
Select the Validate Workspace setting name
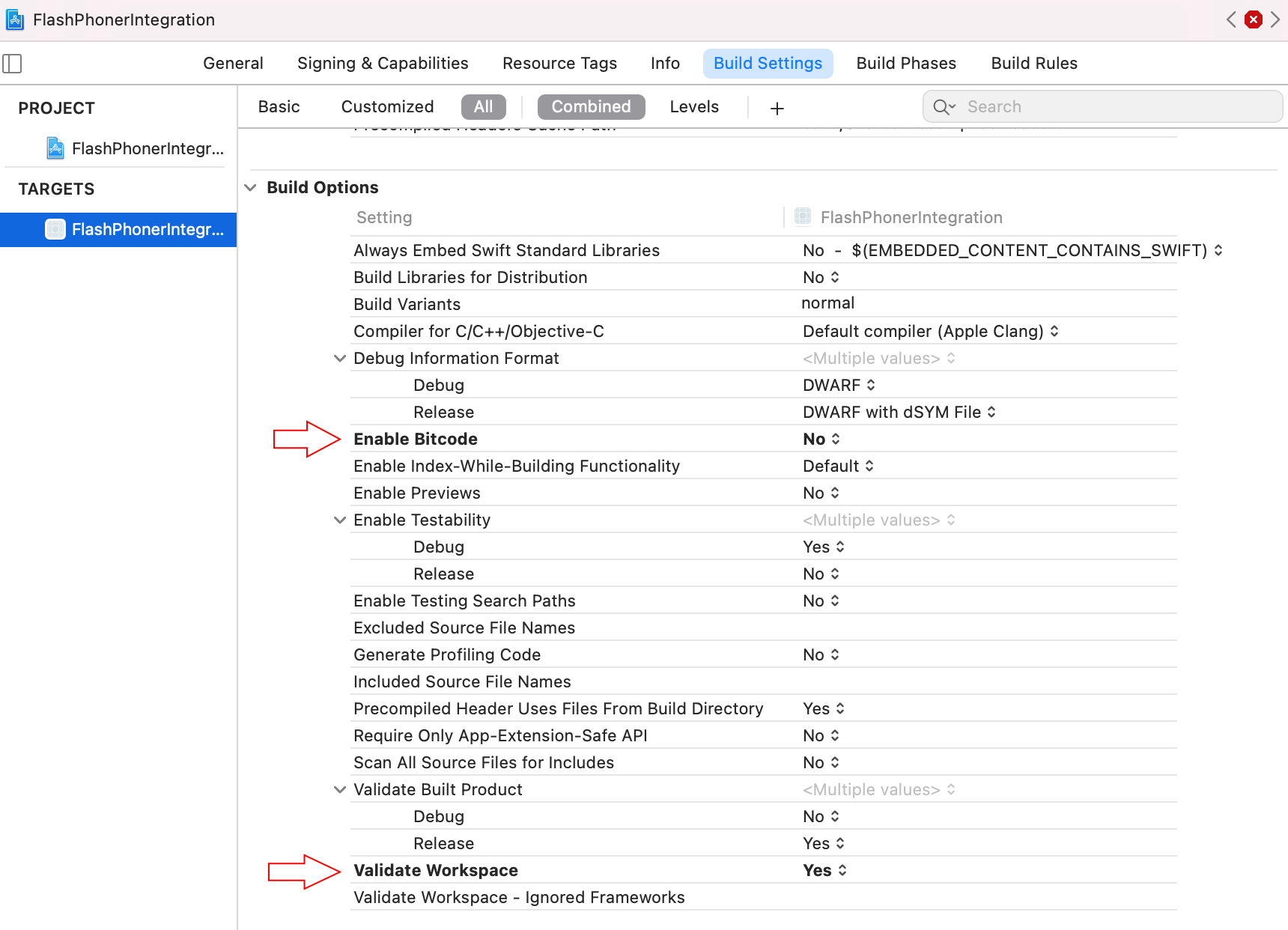tap(436, 871)
